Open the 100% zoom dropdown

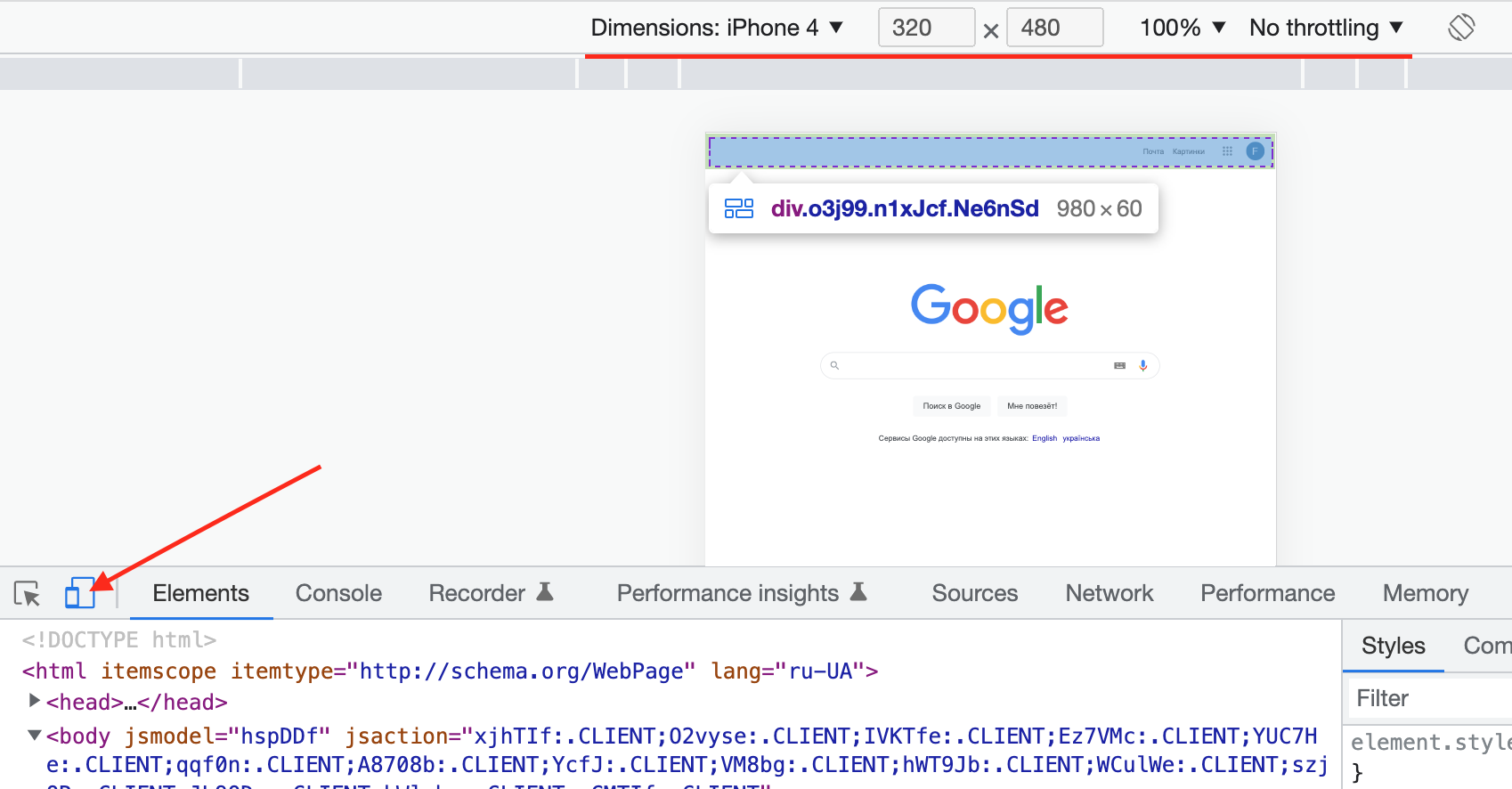coord(1183,28)
